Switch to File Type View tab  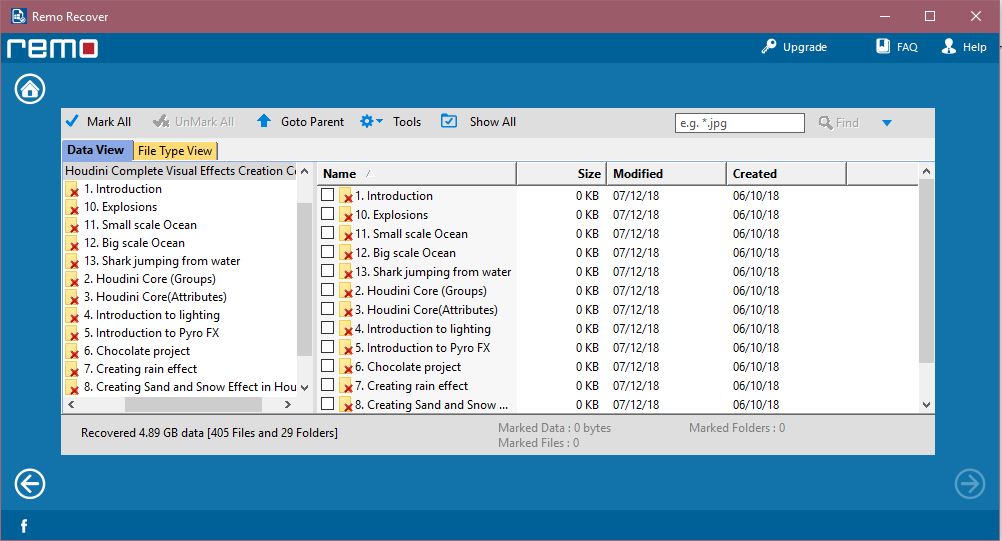click(x=175, y=151)
